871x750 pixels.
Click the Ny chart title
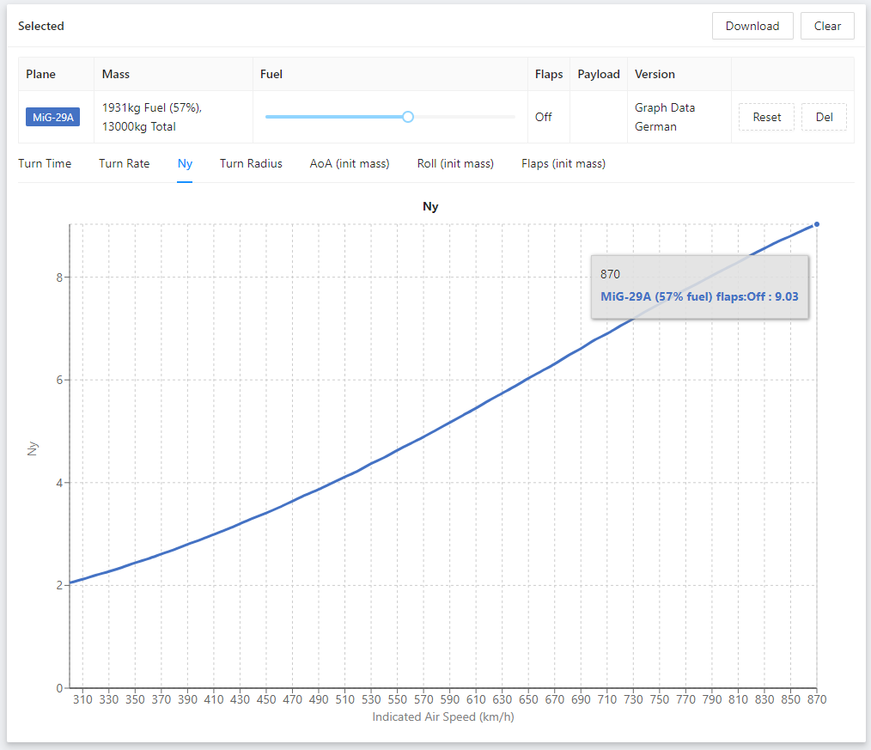coord(429,207)
